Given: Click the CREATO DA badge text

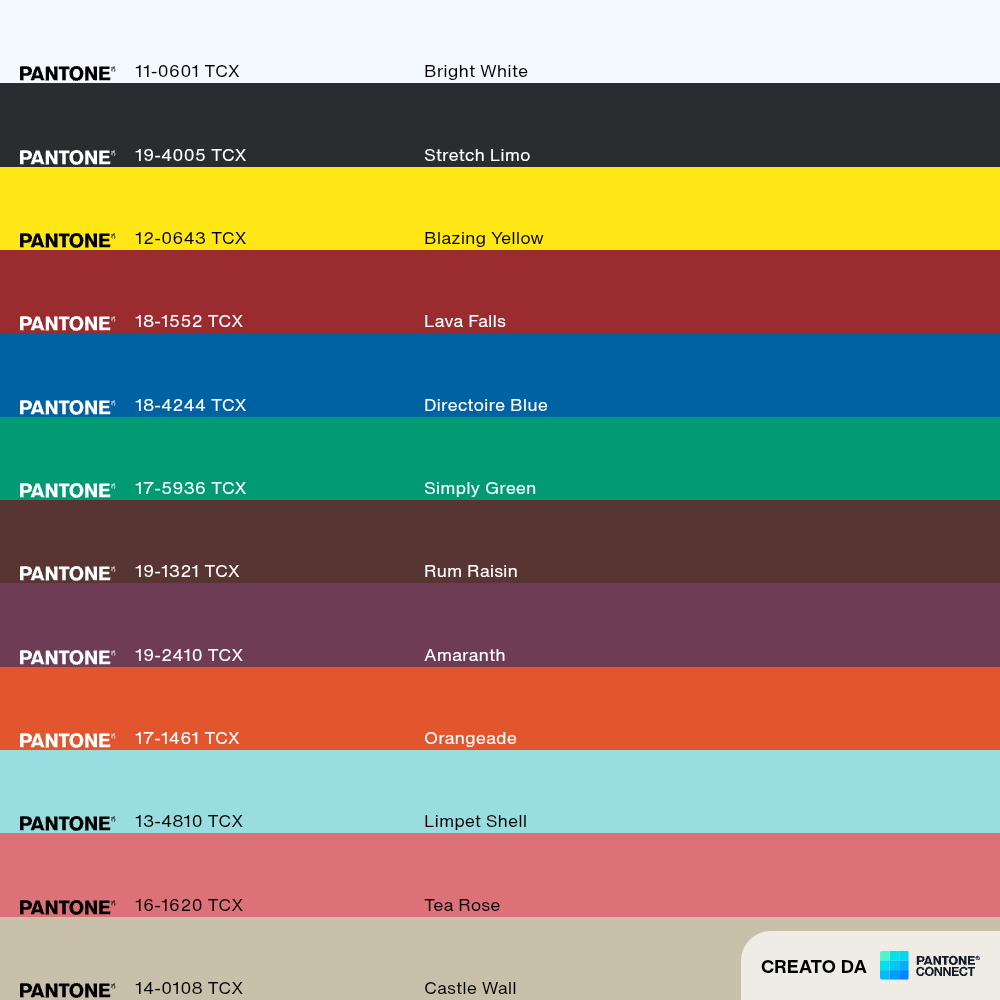Looking at the screenshot, I should [x=813, y=967].
